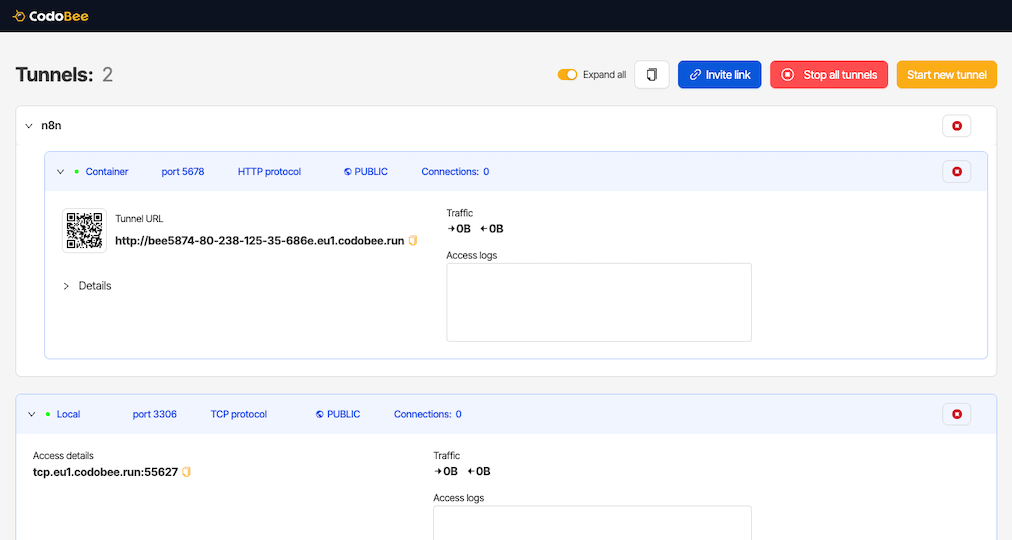The width and height of the screenshot is (1012, 540).
Task: Copy the TCP access details address
Action: (x=186, y=472)
